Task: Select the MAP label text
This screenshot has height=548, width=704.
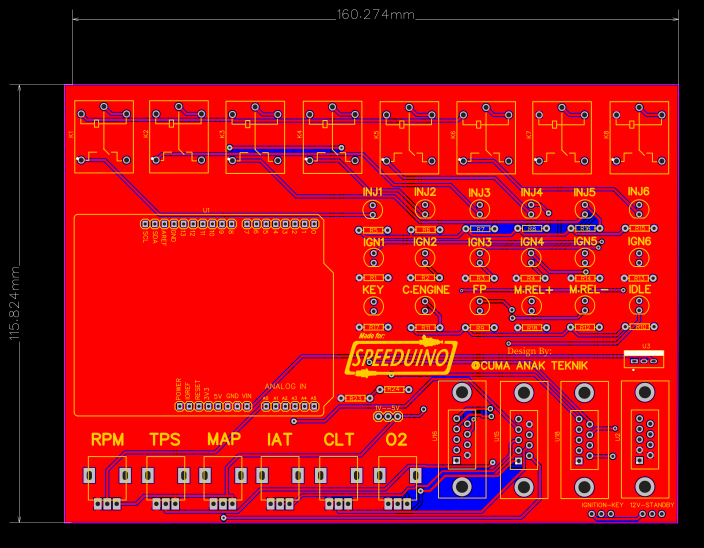Action: [x=223, y=440]
